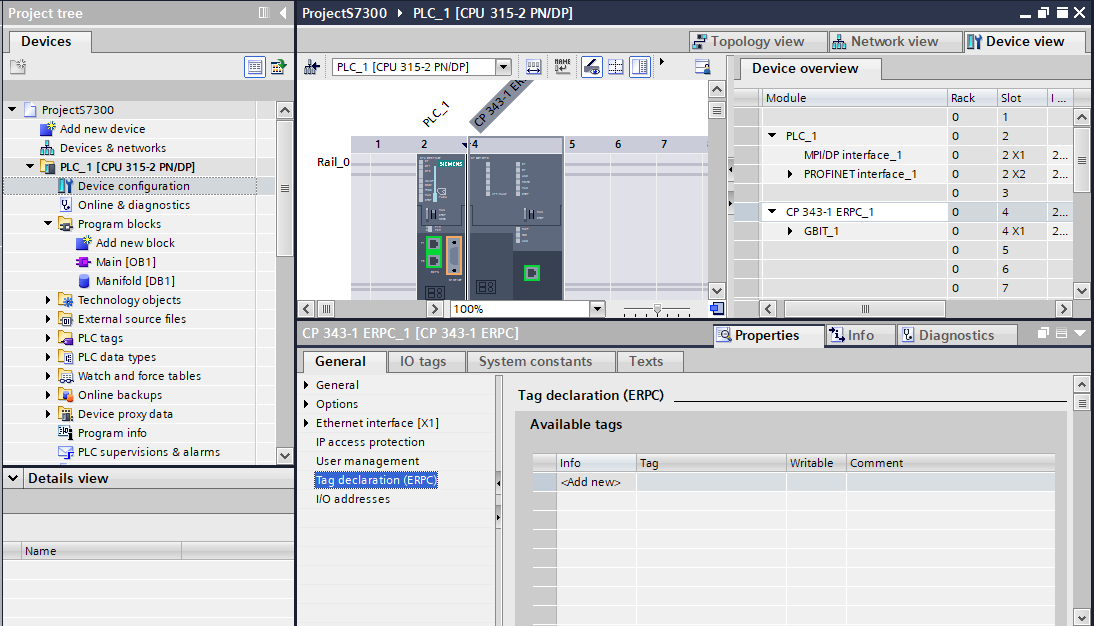Screen dimensions: 1094x626
Task: Click the go to network view icon
Action: pos(311,67)
